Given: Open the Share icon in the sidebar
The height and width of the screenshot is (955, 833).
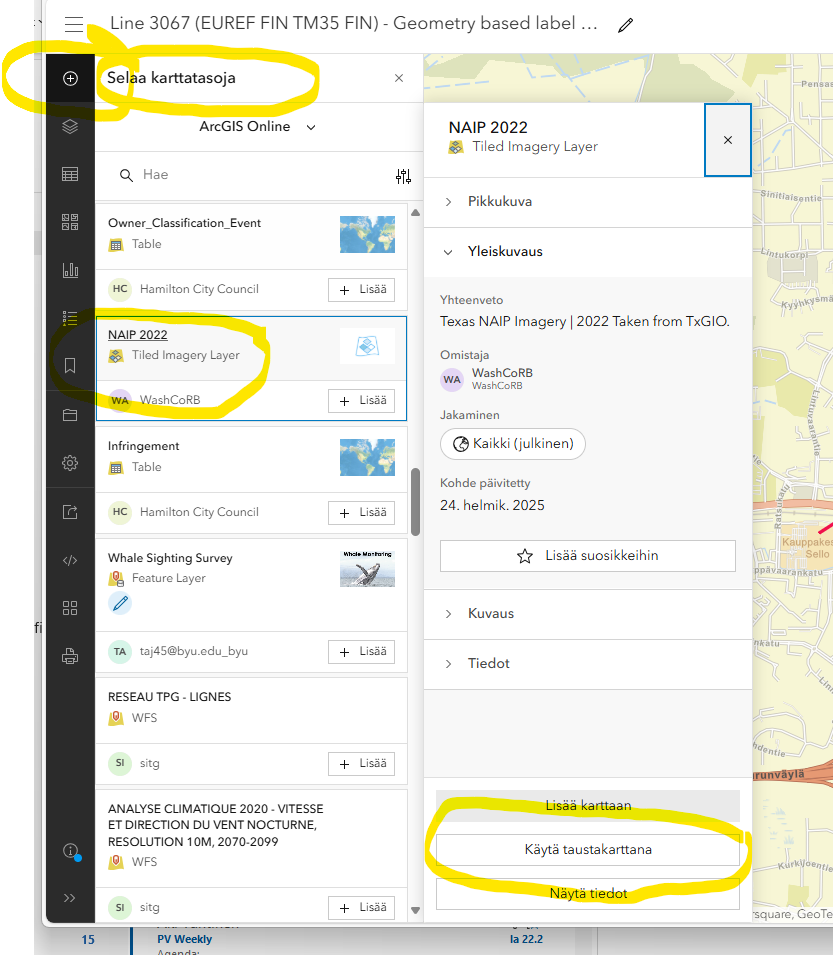Looking at the screenshot, I should click(x=69, y=511).
